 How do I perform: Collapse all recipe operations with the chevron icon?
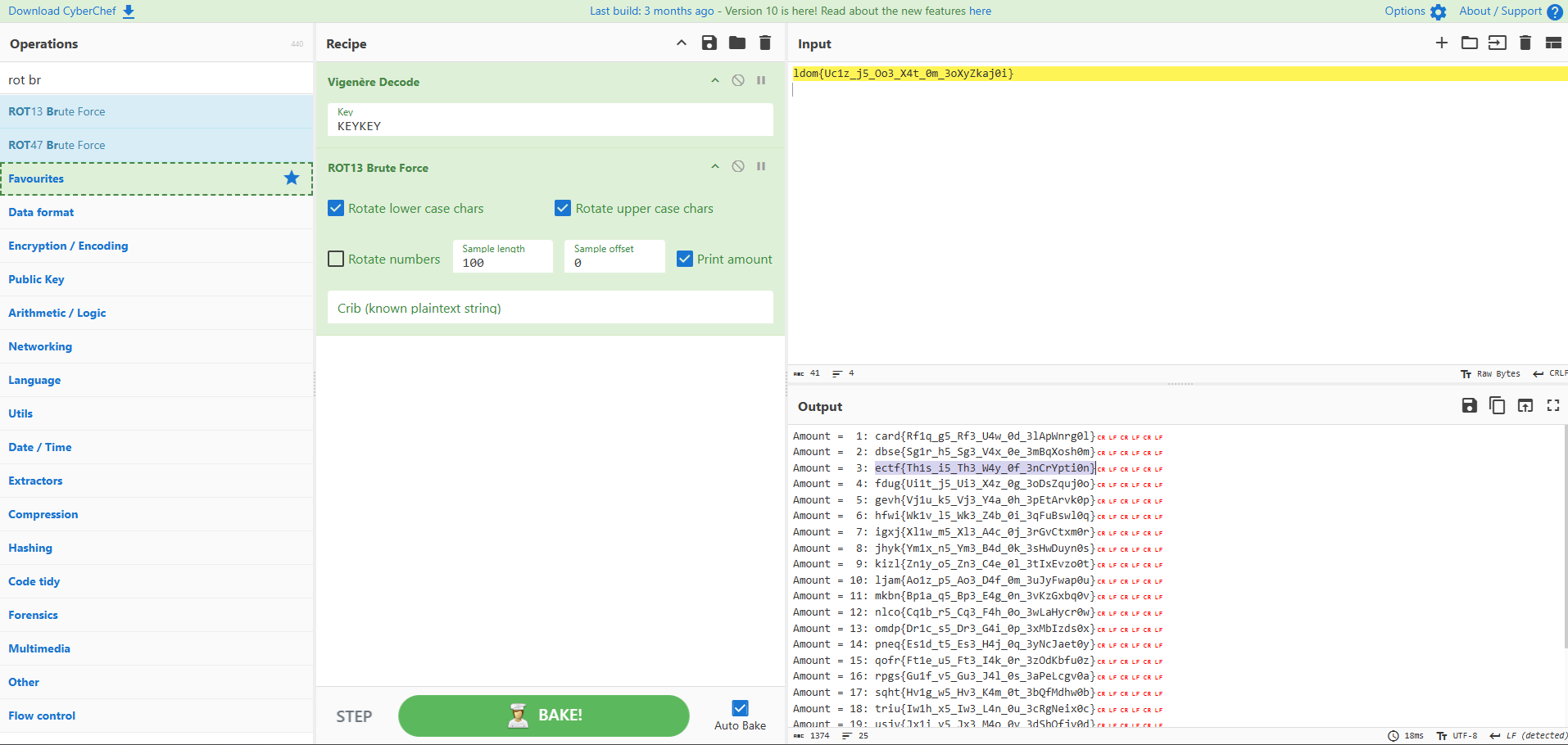coord(682,43)
